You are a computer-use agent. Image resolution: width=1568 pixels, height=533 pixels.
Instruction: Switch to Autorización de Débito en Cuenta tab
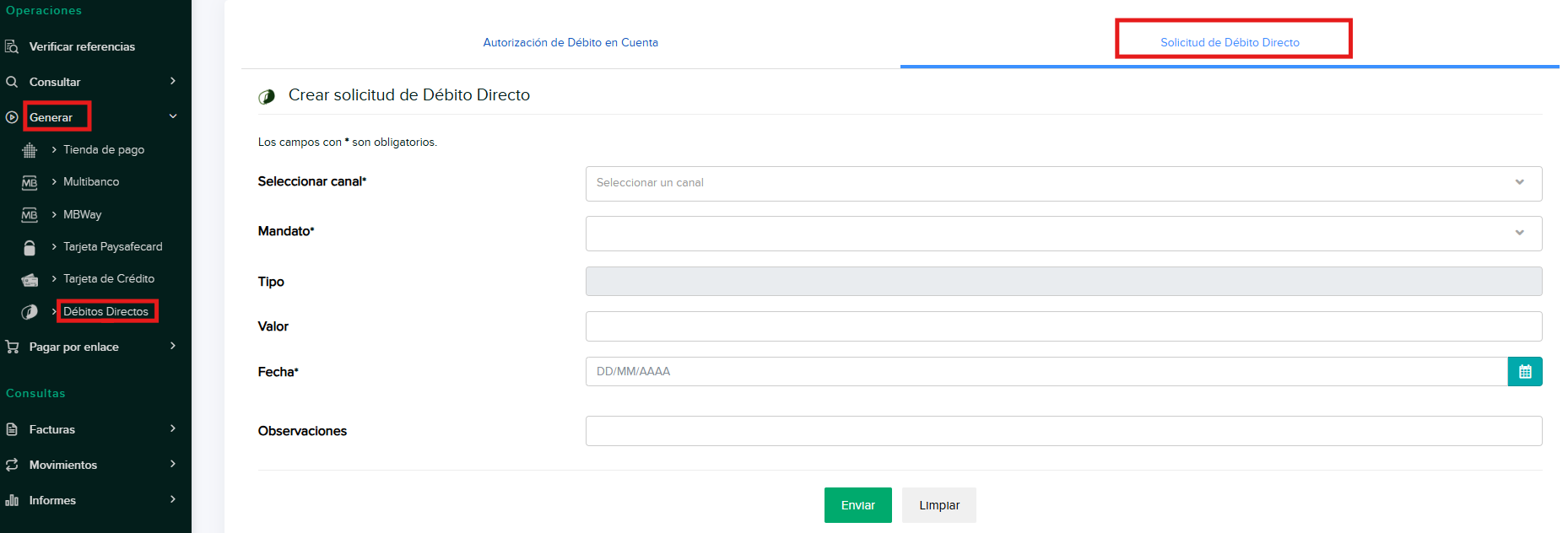(x=570, y=42)
